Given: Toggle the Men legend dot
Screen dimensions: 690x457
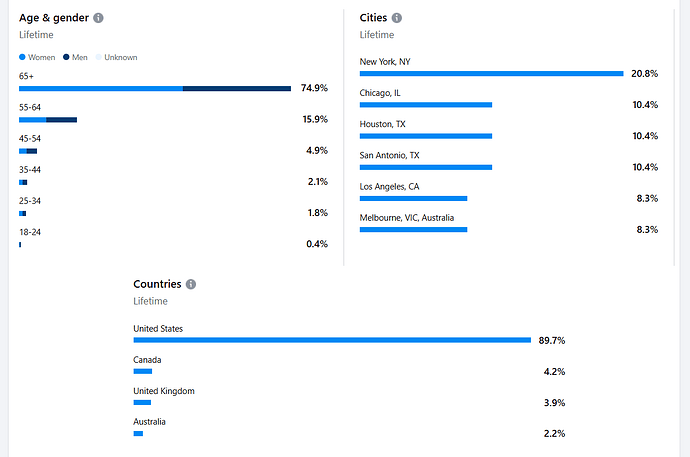Looking at the screenshot, I should (66, 57).
